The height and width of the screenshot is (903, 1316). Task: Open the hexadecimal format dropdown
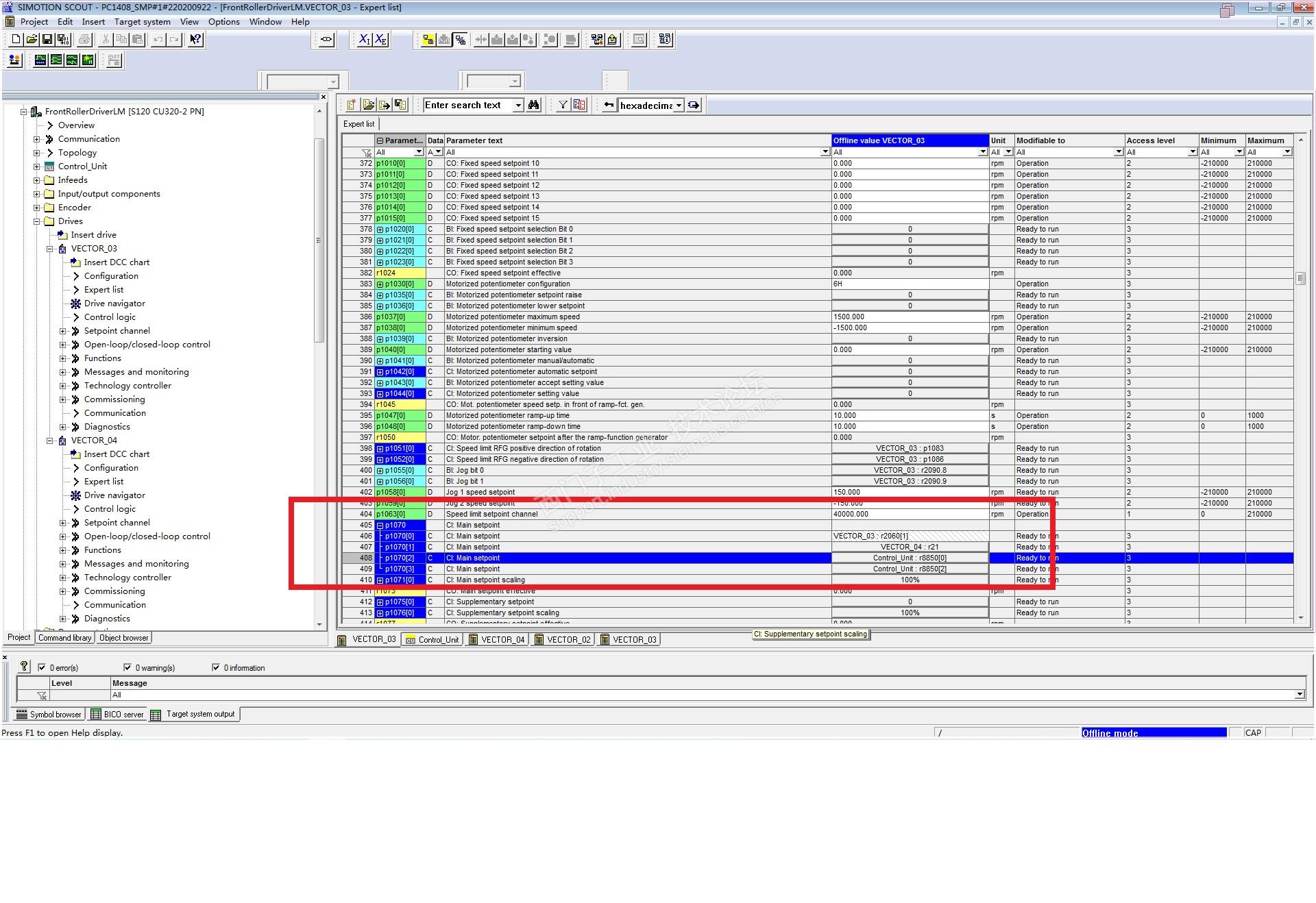679,106
